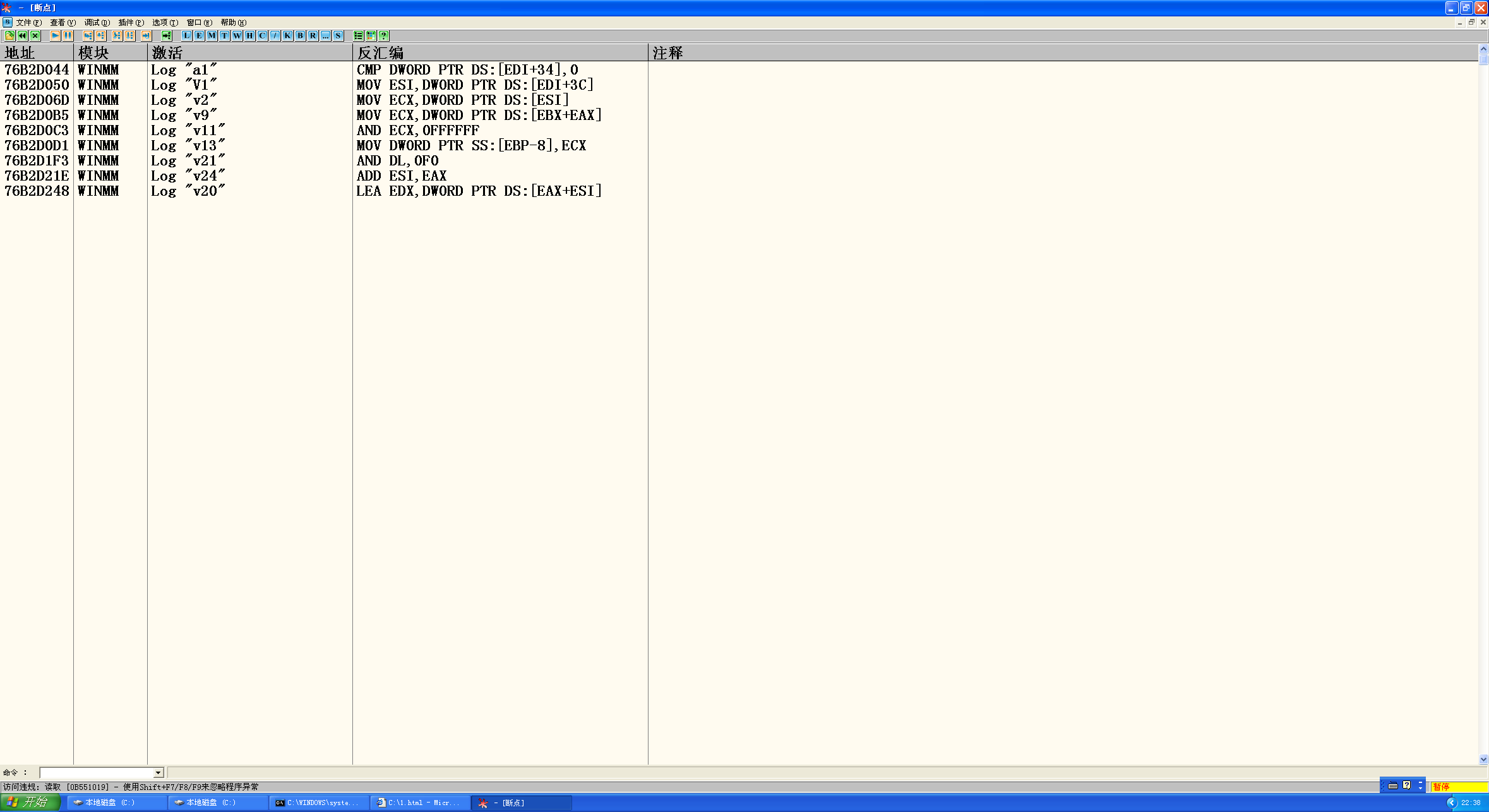Click the 反汇编 column header
The width and height of the screenshot is (1489, 812).
click(499, 52)
